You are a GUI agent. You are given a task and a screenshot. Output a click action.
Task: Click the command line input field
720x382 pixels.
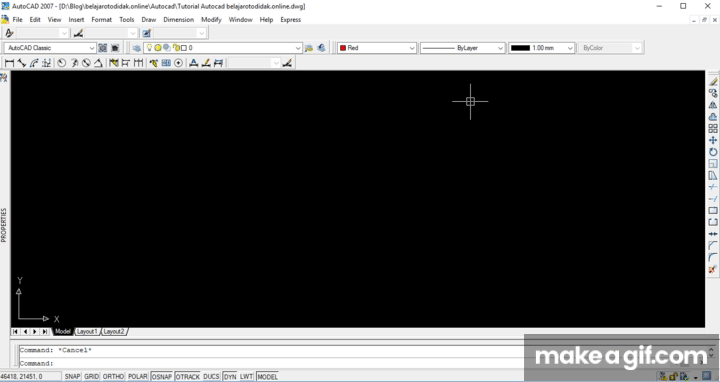(x=271, y=363)
